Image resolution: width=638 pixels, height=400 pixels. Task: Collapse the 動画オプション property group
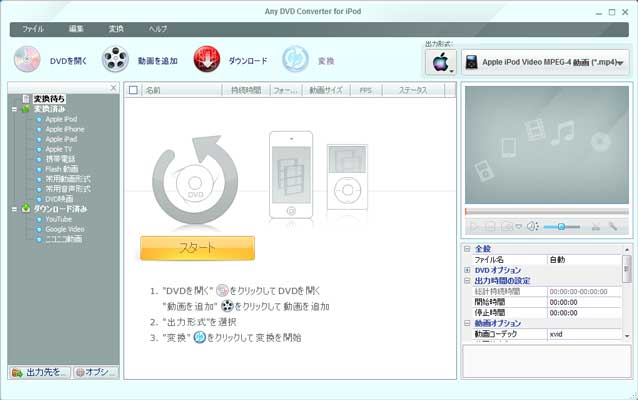click(467, 323)
